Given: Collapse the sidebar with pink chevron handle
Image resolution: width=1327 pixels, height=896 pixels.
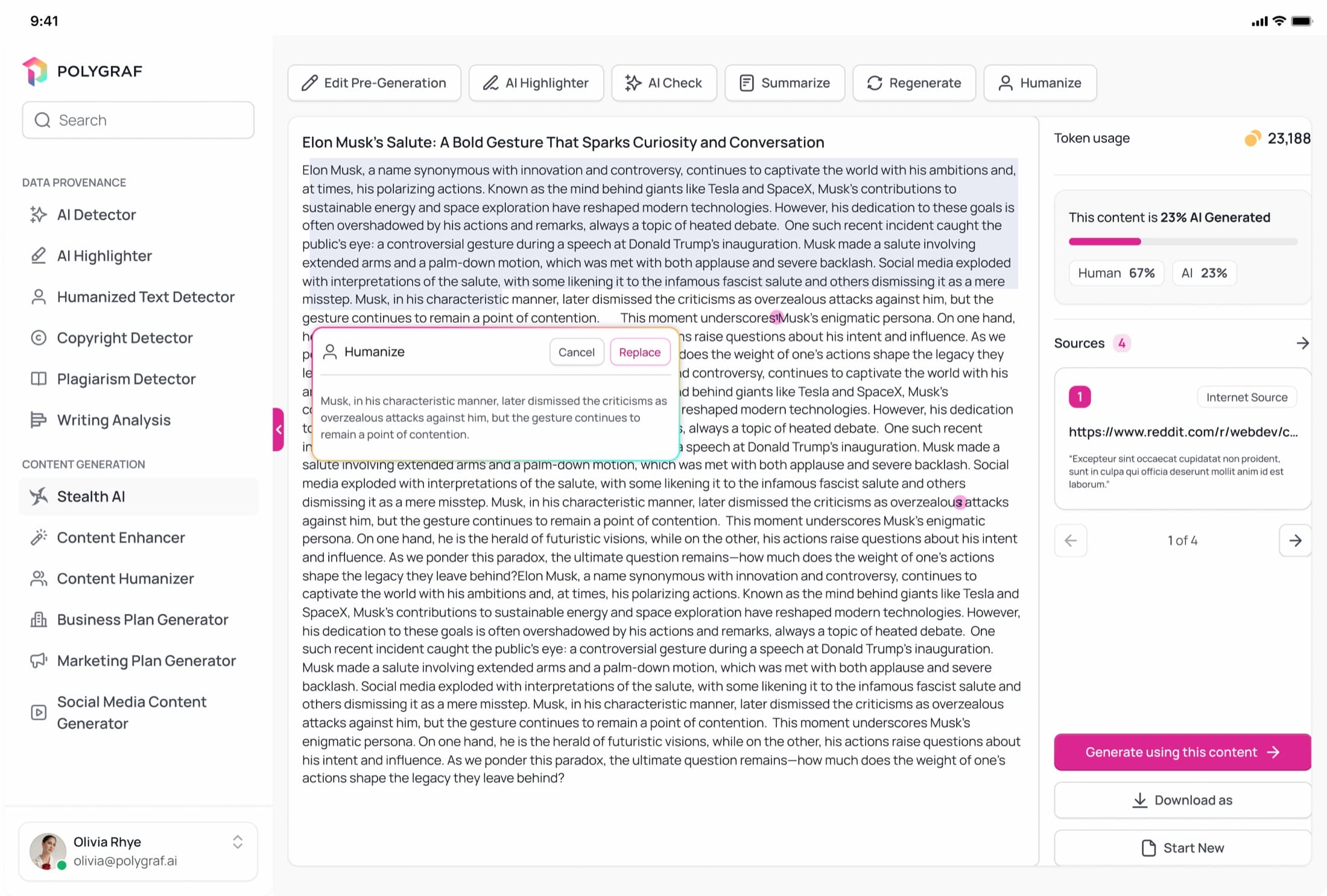Looking at the screenshot, I should pos(278,429).
